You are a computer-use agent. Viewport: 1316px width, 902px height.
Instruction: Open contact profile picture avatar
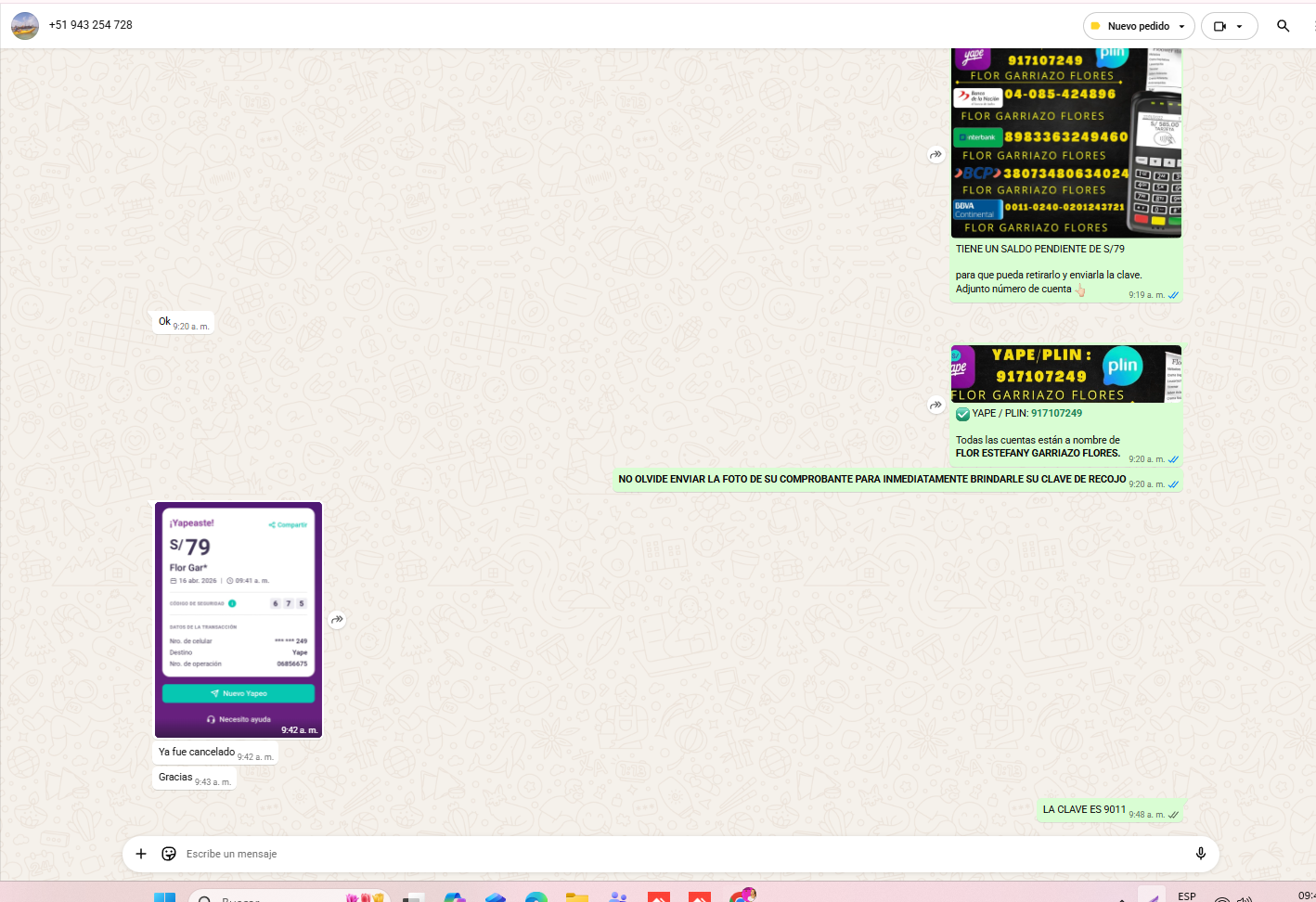pos(25,26)
